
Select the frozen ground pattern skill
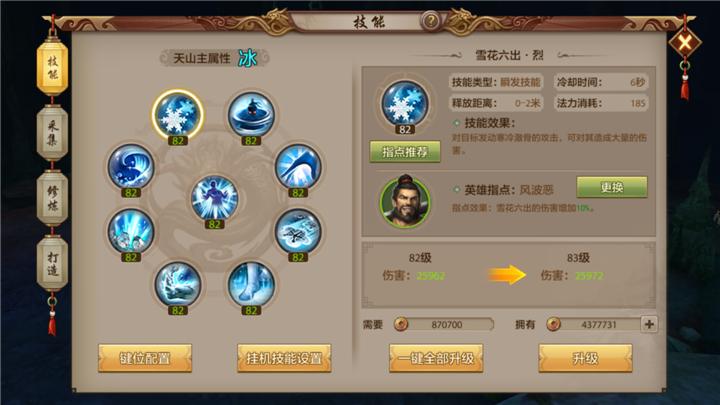298,231
